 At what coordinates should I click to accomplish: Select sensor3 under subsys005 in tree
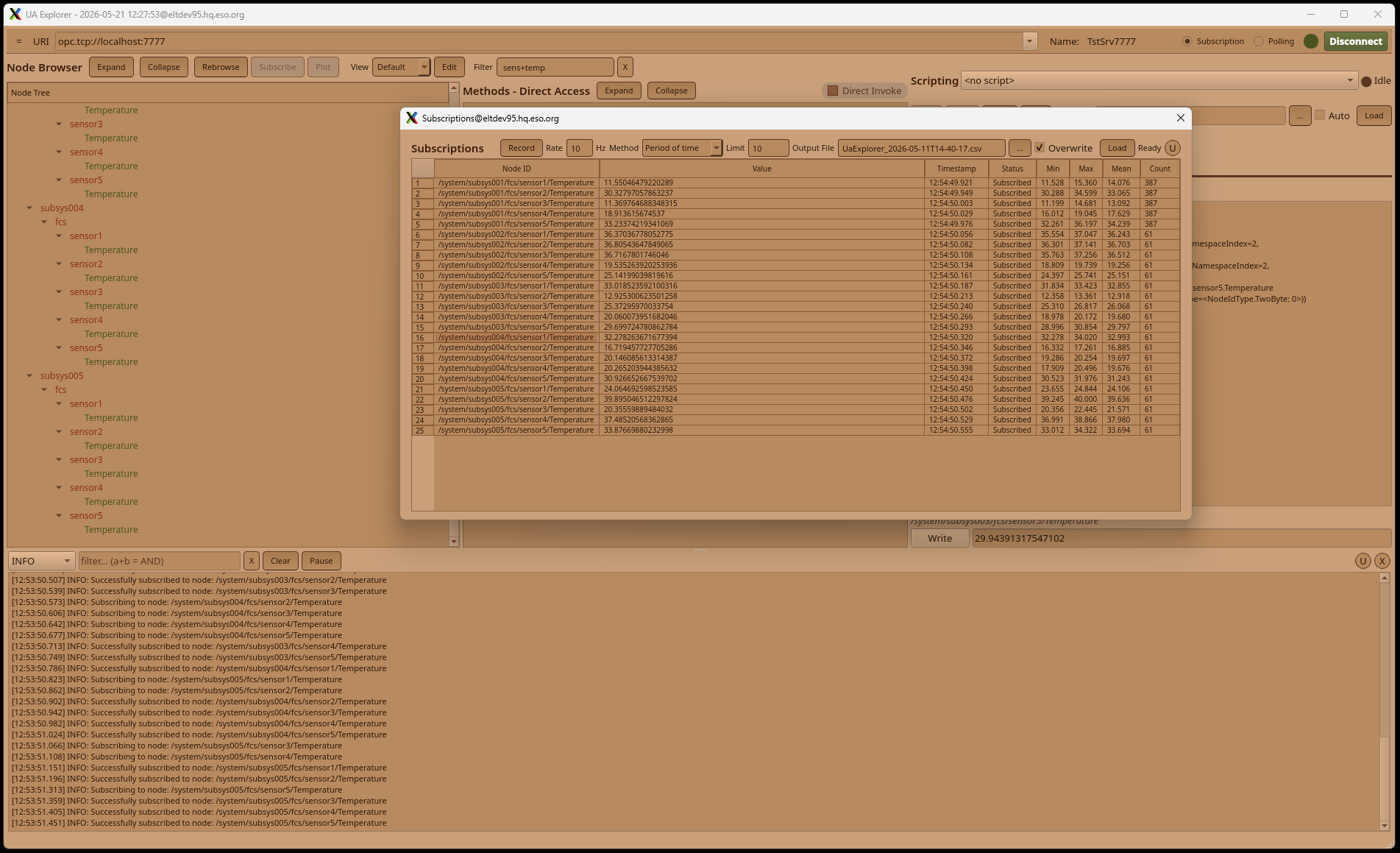tap(86, 460)
